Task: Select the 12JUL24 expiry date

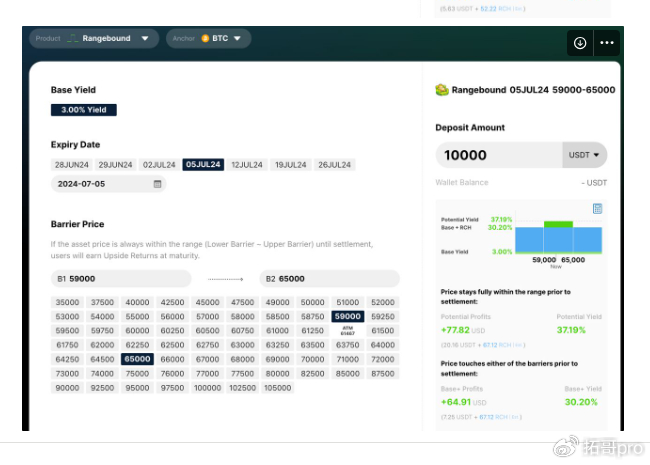Action: point(247,165)
